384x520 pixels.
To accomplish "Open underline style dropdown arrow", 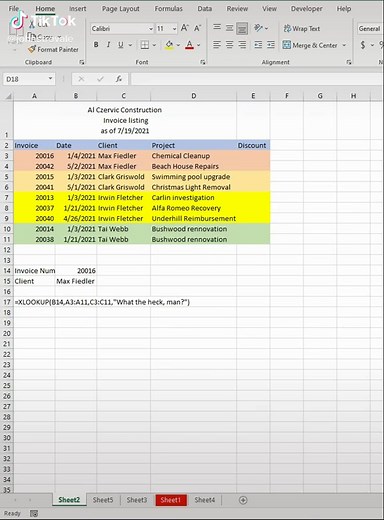I will (130, 45).
